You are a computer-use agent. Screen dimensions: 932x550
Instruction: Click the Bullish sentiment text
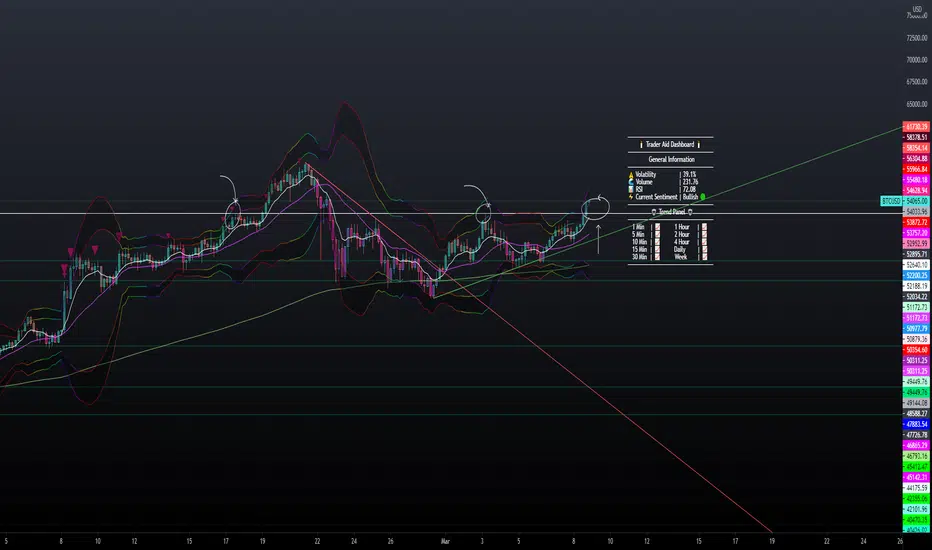point(690,197)
